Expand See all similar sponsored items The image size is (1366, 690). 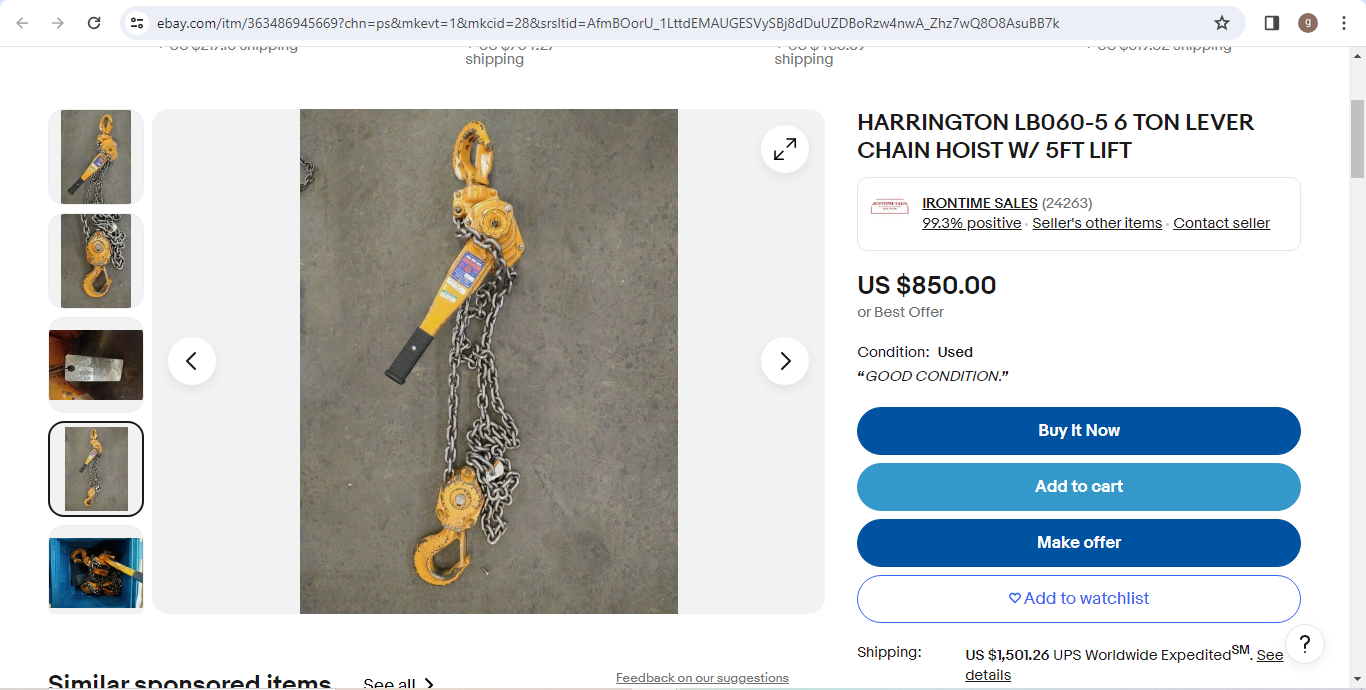point(398,684)
